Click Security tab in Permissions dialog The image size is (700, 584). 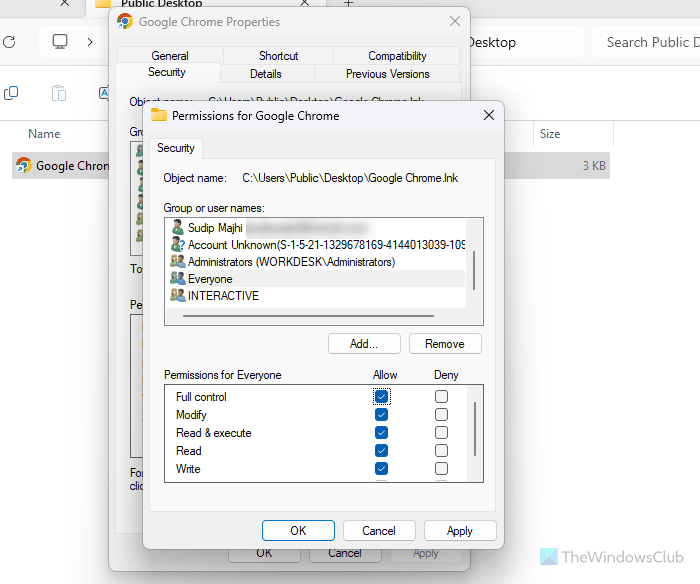175,148
